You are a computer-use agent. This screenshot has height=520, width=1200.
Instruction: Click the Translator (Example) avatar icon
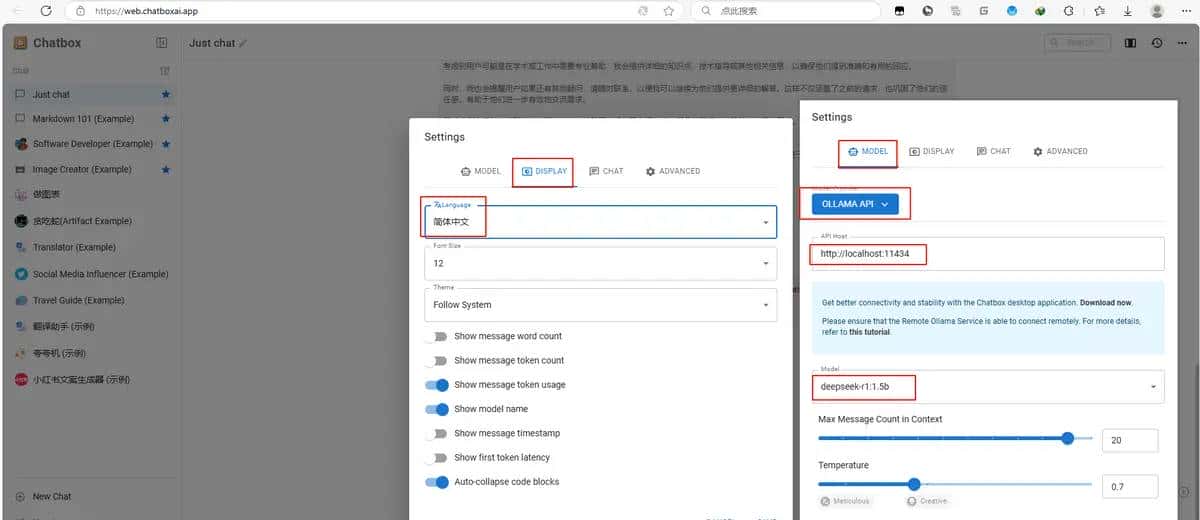coord(21,247)
